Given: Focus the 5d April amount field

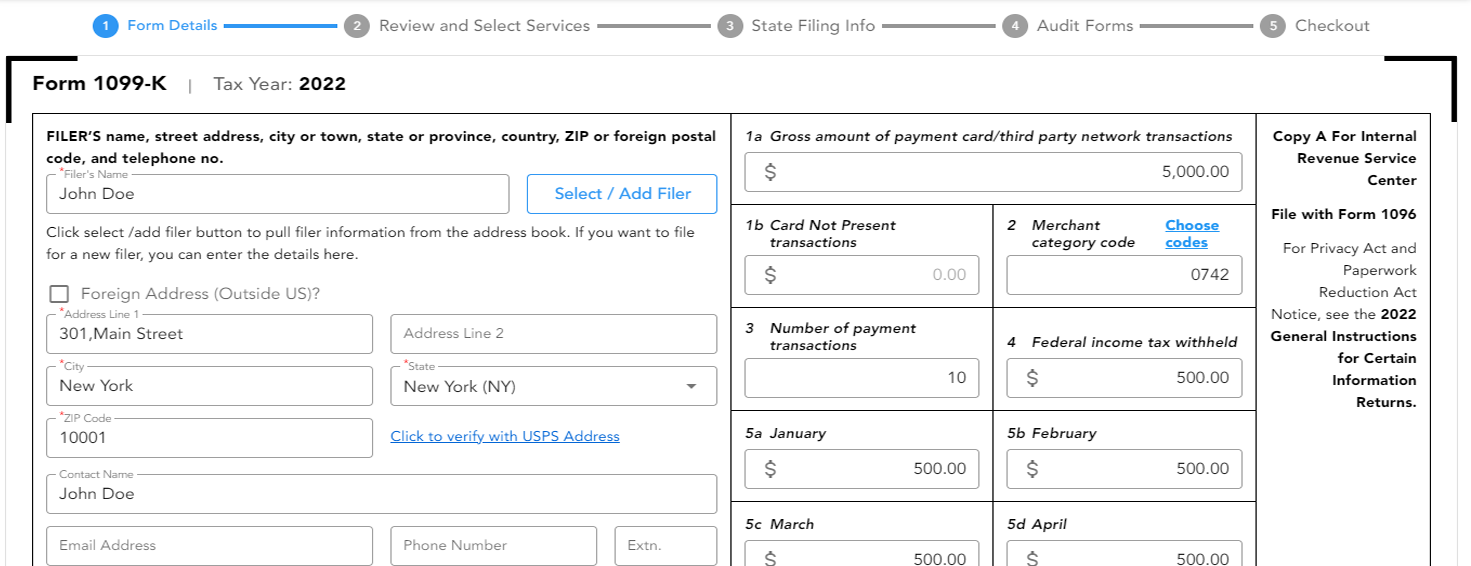Looking at the screenshot, I should [x=1124, y=553].
